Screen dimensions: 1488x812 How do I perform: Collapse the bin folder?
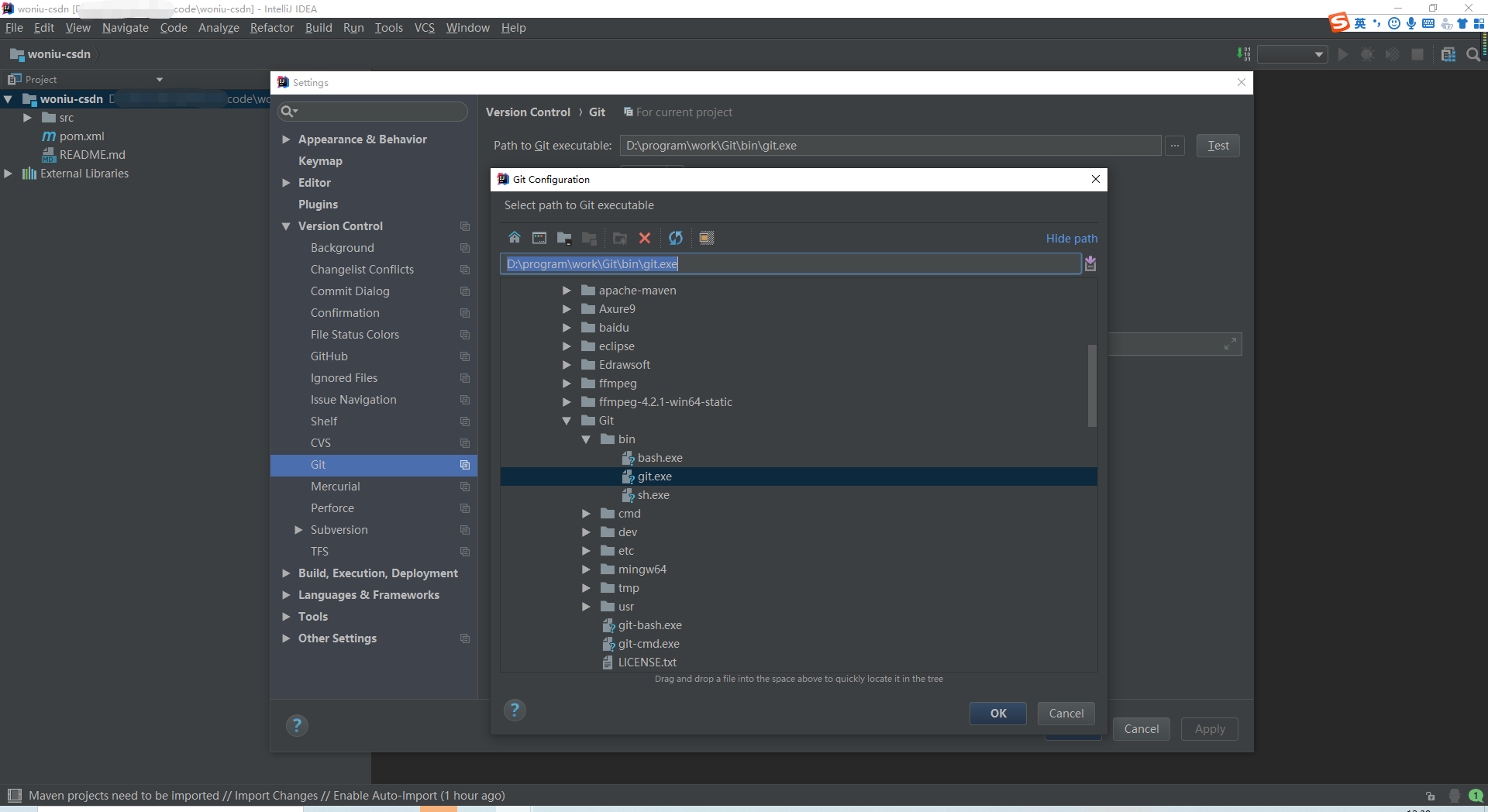coord(586,439)
